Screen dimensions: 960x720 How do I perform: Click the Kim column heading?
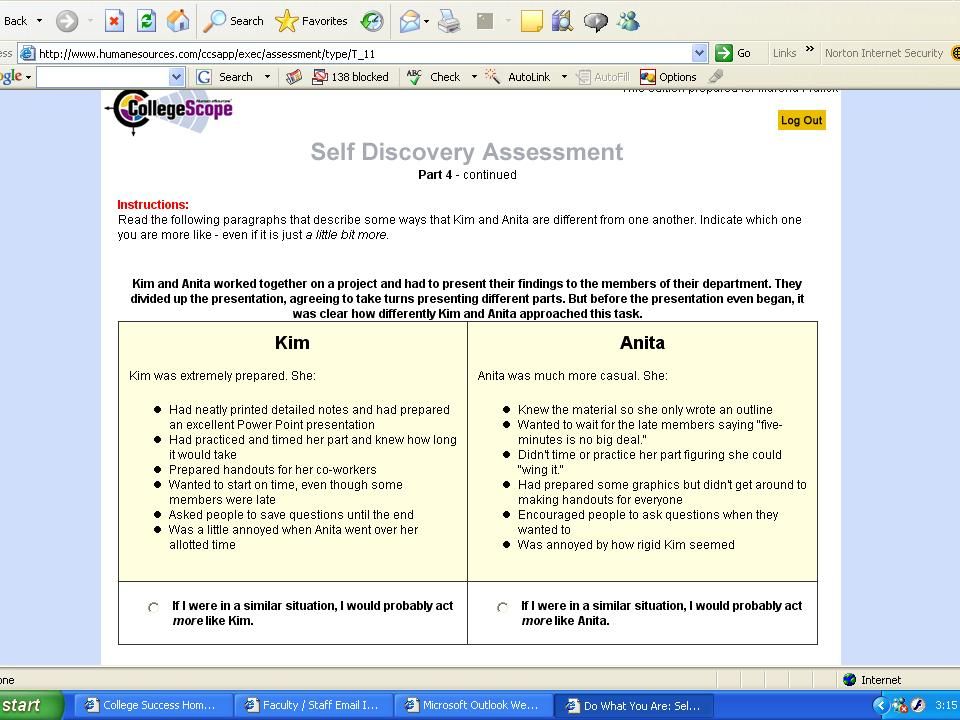coord(292,342)
